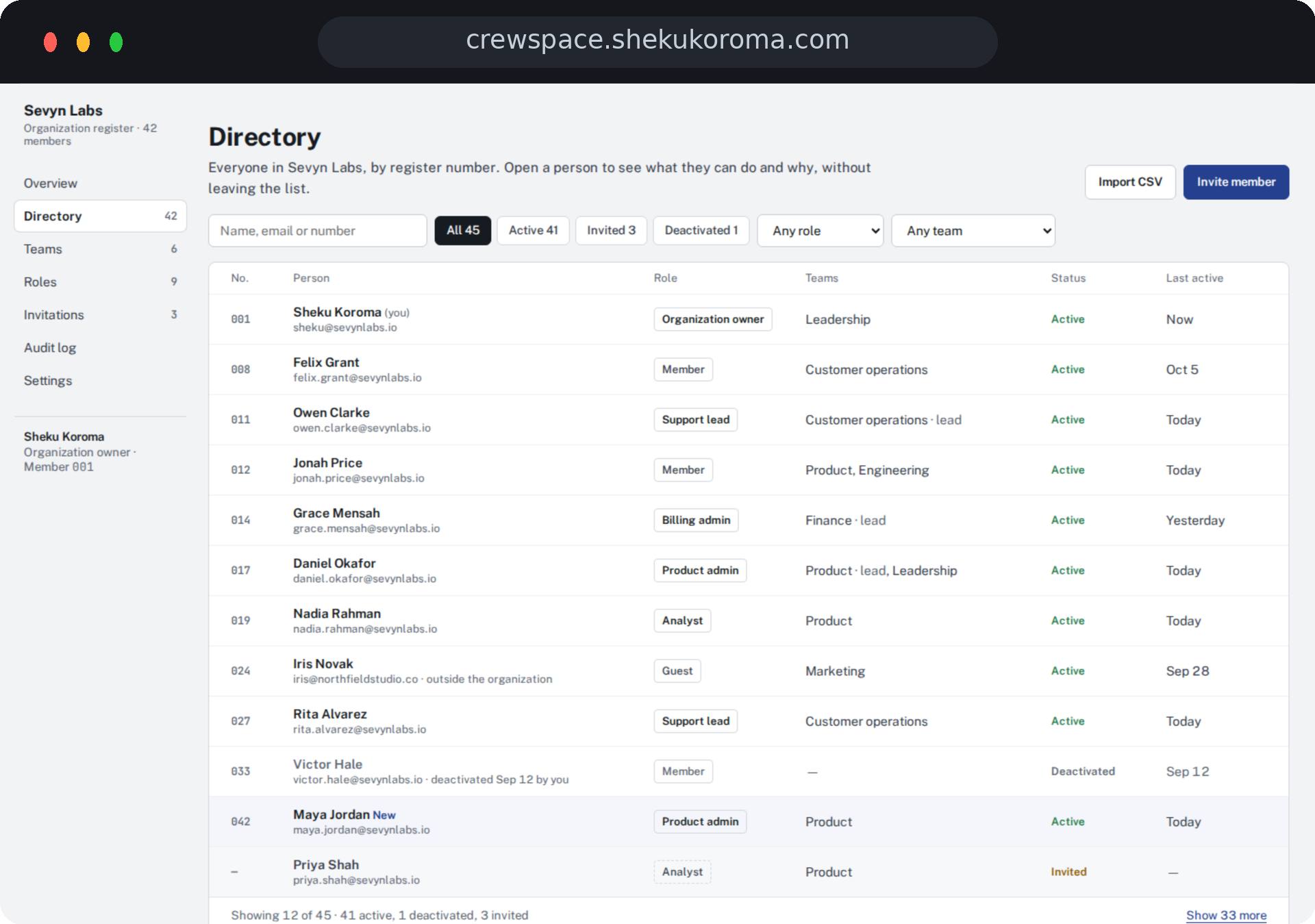Viewport: 1315px width, 924px height.
Task: Open the Any role dropdown
Action: coord(820,231)
